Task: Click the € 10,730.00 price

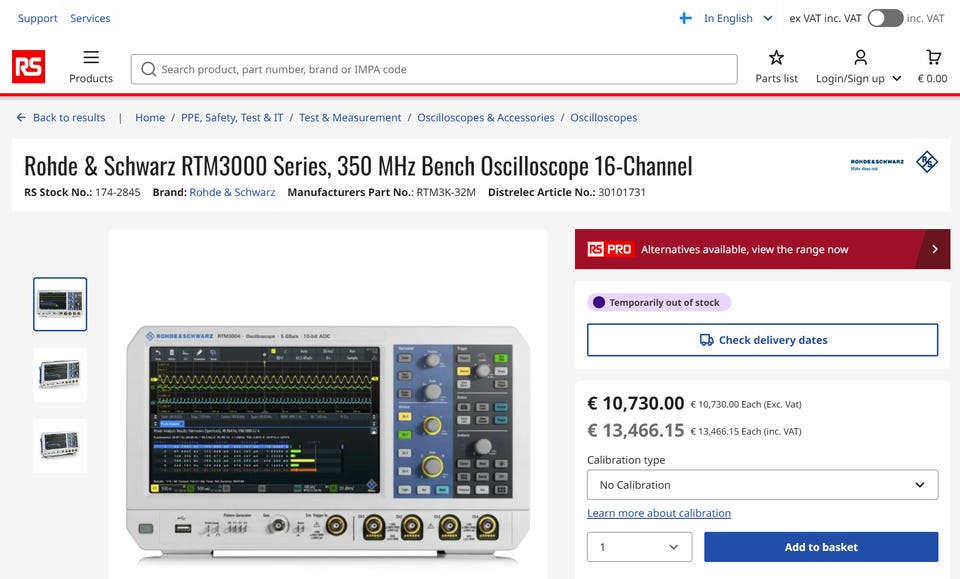Action: point(636,403)
